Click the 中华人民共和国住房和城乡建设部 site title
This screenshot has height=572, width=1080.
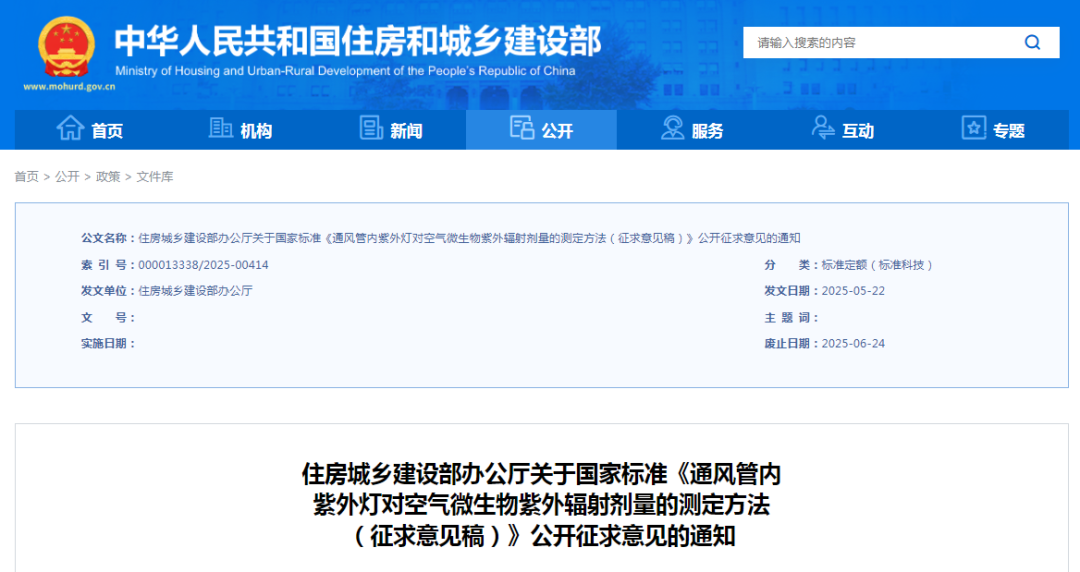pos(358,41)
